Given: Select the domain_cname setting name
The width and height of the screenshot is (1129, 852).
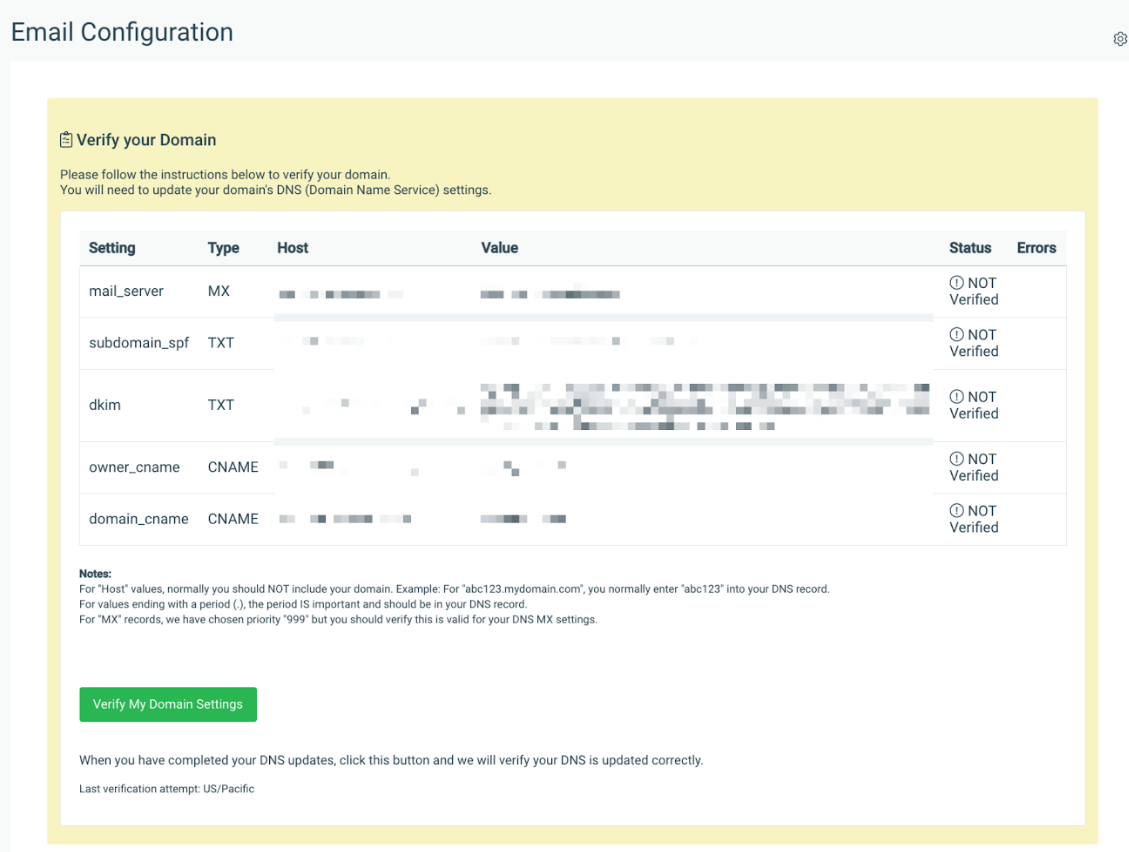Looking at the screenshot, I should pyautogui.click(x=138, y=519).
